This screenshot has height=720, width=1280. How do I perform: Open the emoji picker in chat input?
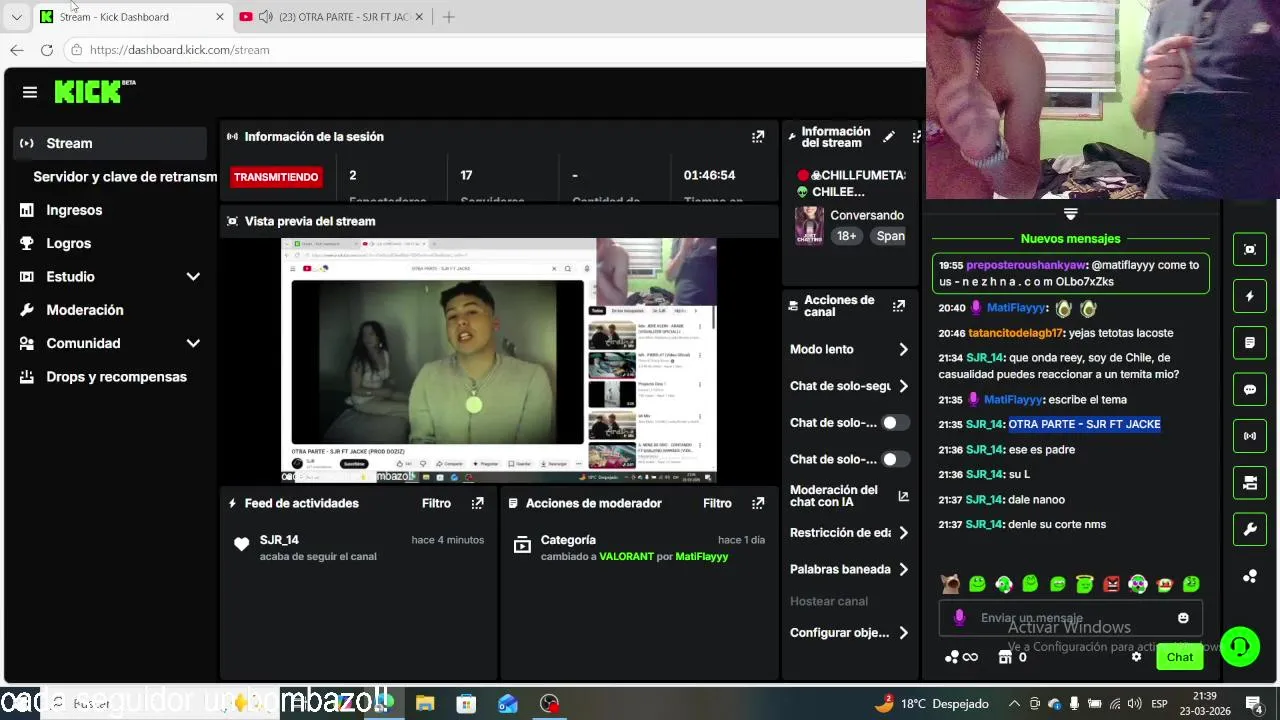(1183, 618)
